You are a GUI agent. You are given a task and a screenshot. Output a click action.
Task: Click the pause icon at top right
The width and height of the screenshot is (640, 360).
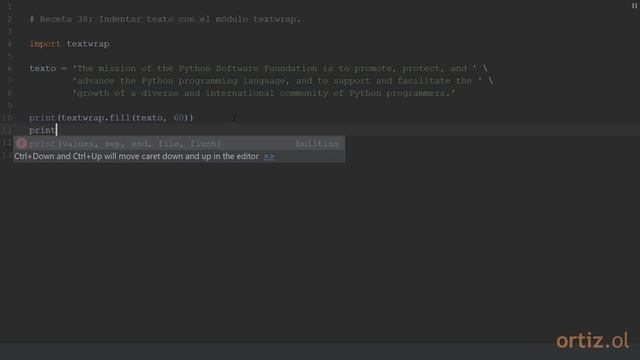point(634,5)
